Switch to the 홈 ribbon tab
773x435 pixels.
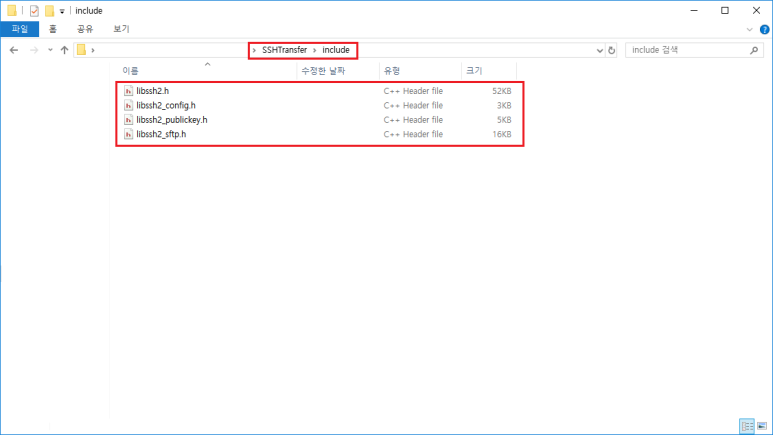[53, 29]
